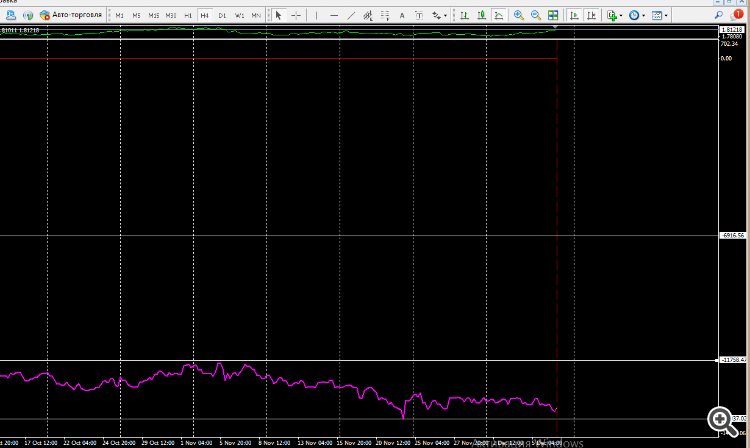Click the 17 Oct 12:00 time label

click(41, 443)
